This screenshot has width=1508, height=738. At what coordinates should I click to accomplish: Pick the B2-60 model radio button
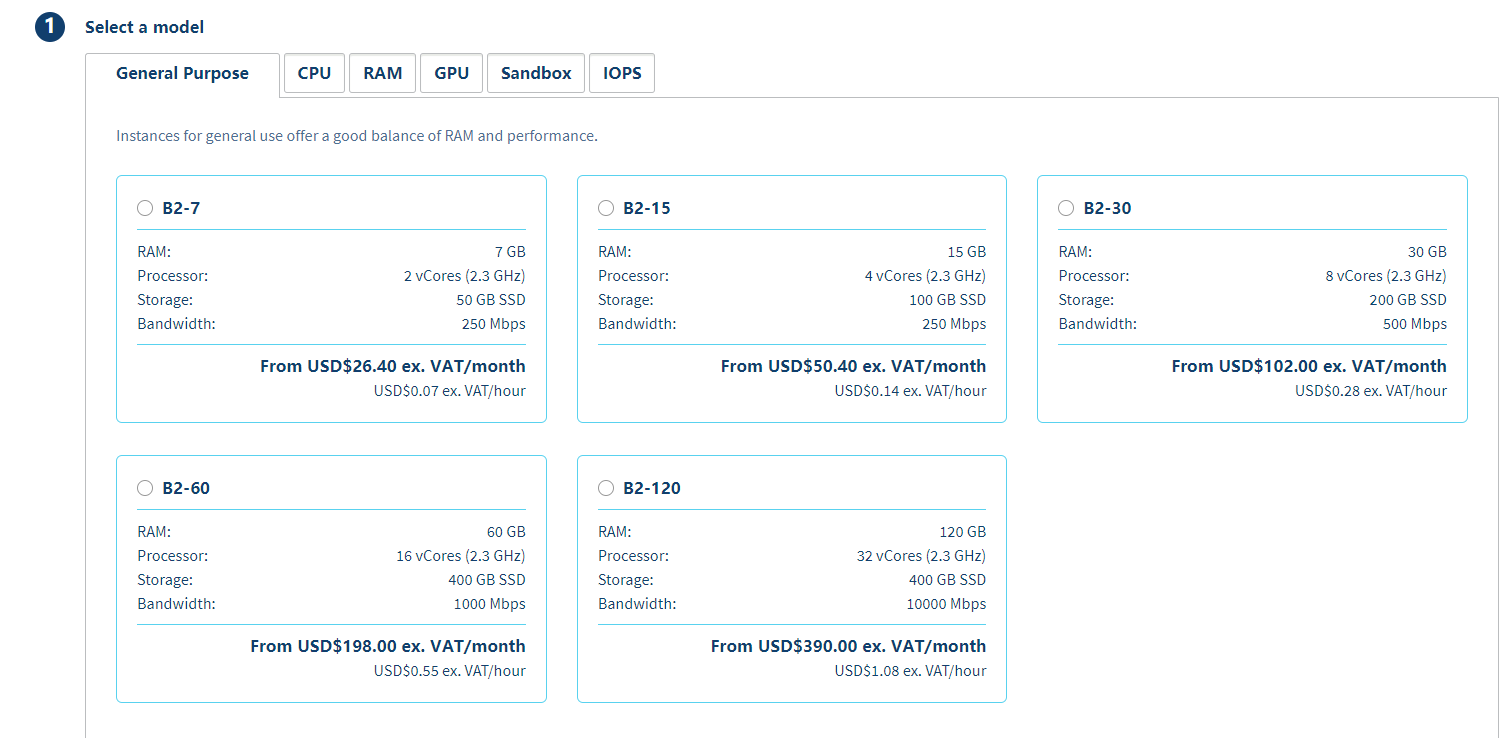point(146,488)
